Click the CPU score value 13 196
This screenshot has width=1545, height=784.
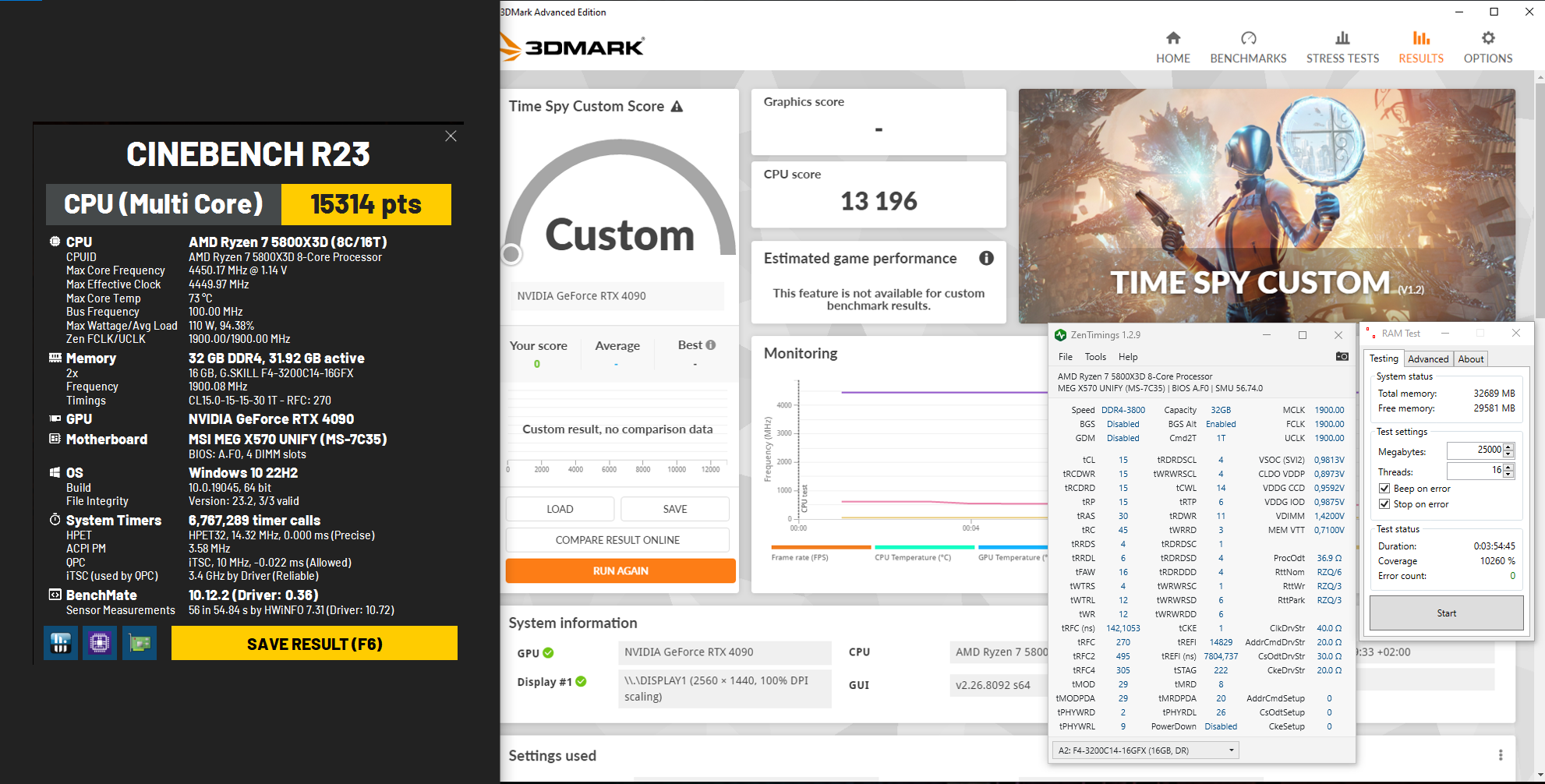(879, 202)
